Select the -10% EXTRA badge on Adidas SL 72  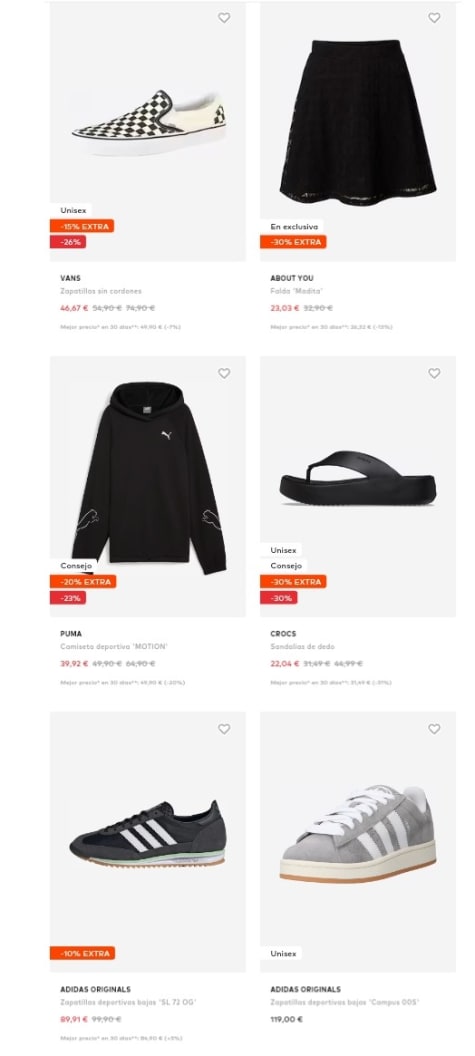coord(82,953)
